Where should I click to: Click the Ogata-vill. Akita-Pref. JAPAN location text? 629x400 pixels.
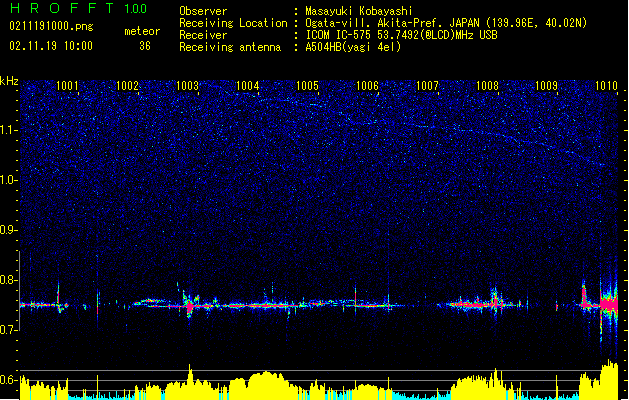tap(446, 23)
